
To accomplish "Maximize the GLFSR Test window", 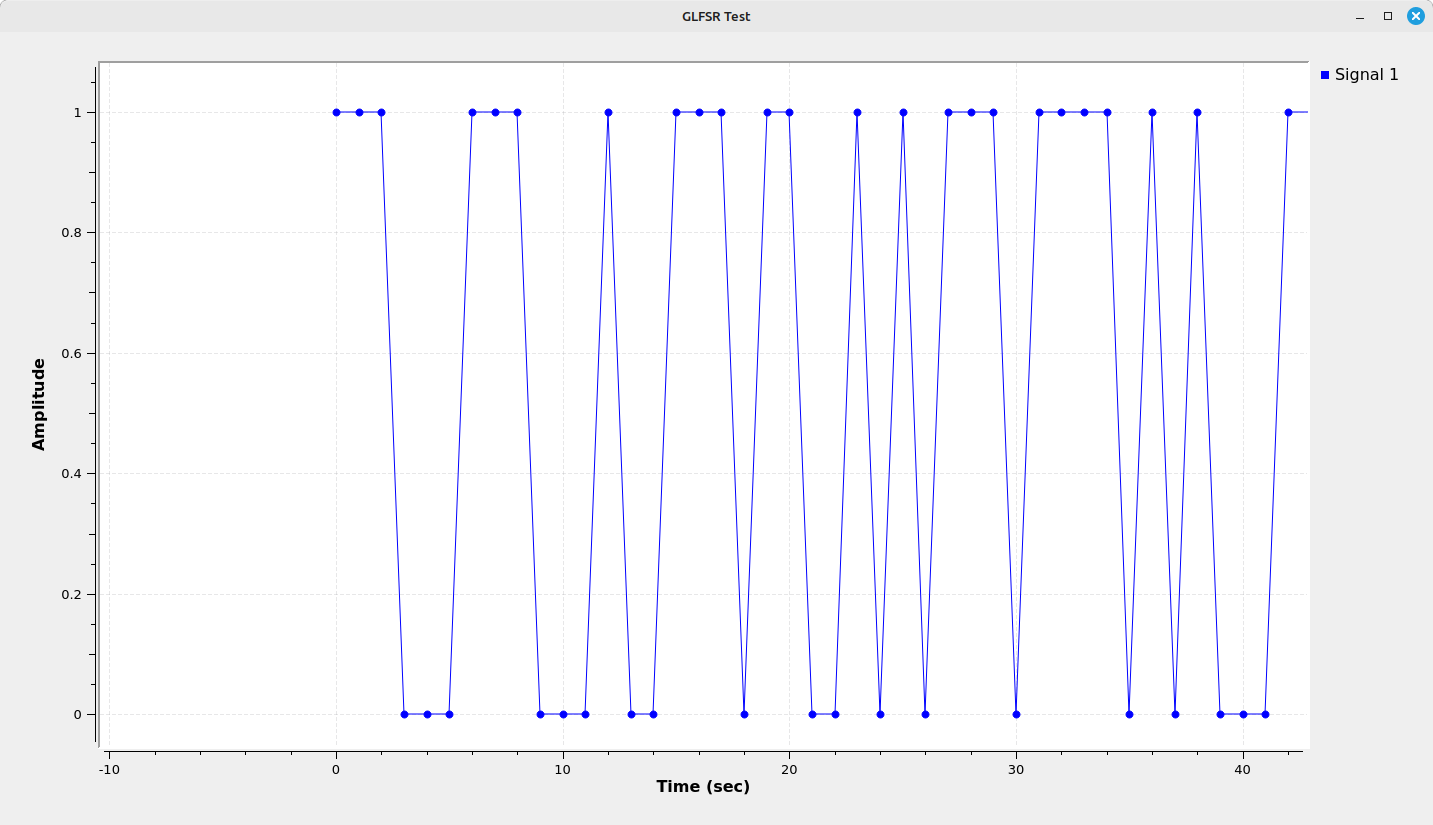I will (x=1387, y=16).
